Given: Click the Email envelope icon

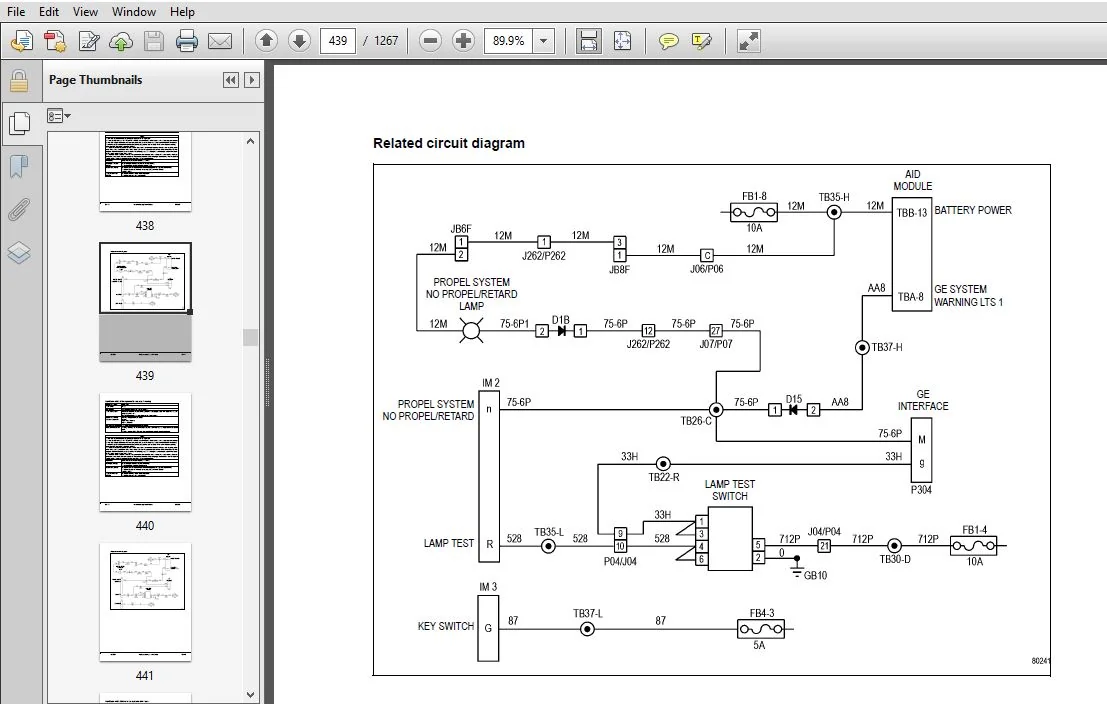Looking at the screenshot, I should [220, 41].
